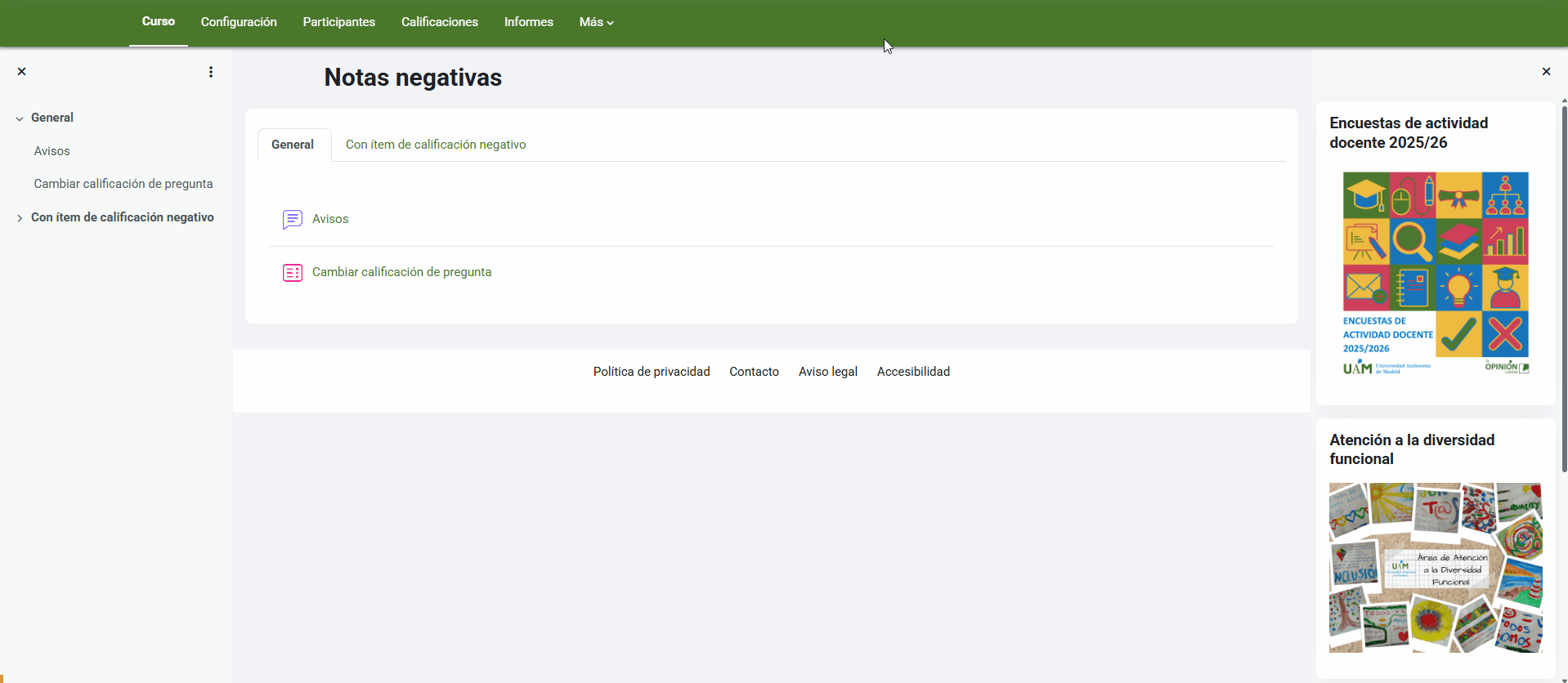Open Configuración in course navigation
The width and height of the screenshot is (1568, 683).
[x=239, y=22]
